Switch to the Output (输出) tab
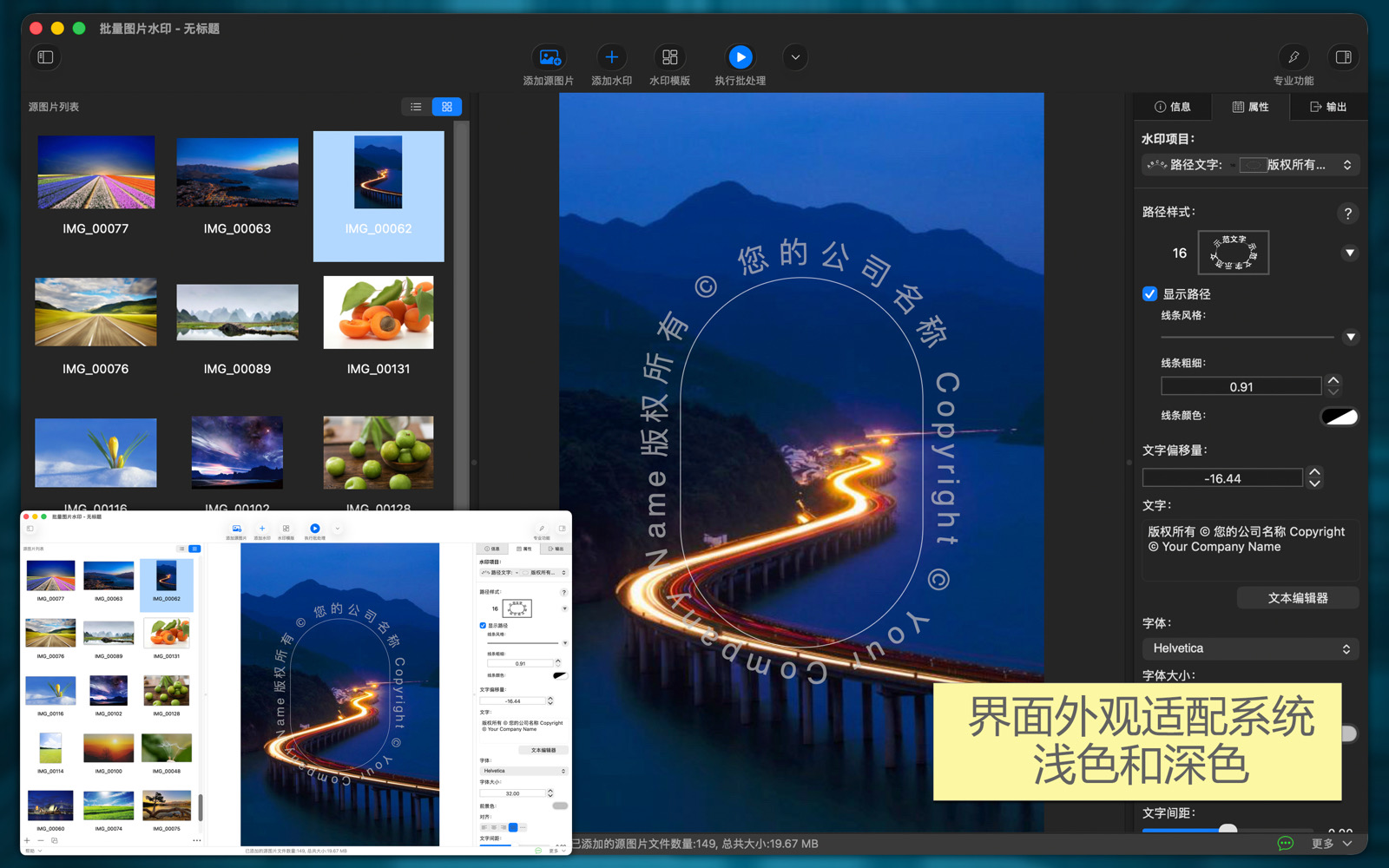Screen dimensions: 1389x868 pos(1328,107)
